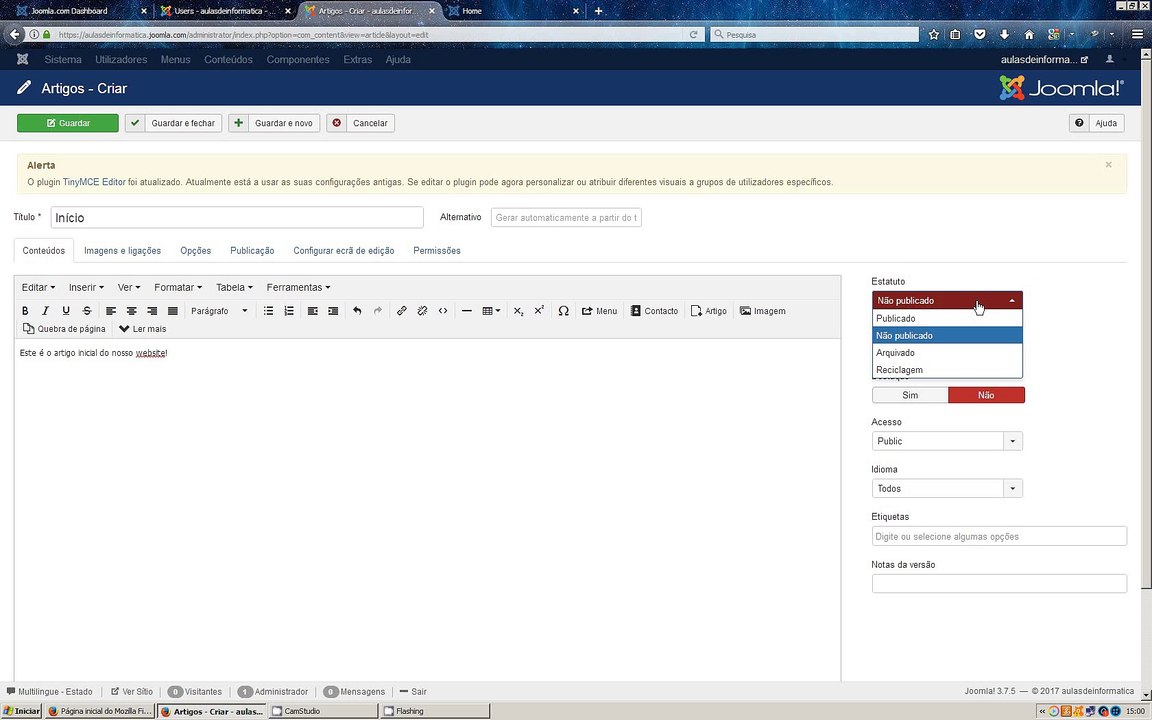The height and width of the screenshot is (720, 1152).
Task: Click the Etiquetas tags field
Action: pyautogui.click(x=999, y=536)
